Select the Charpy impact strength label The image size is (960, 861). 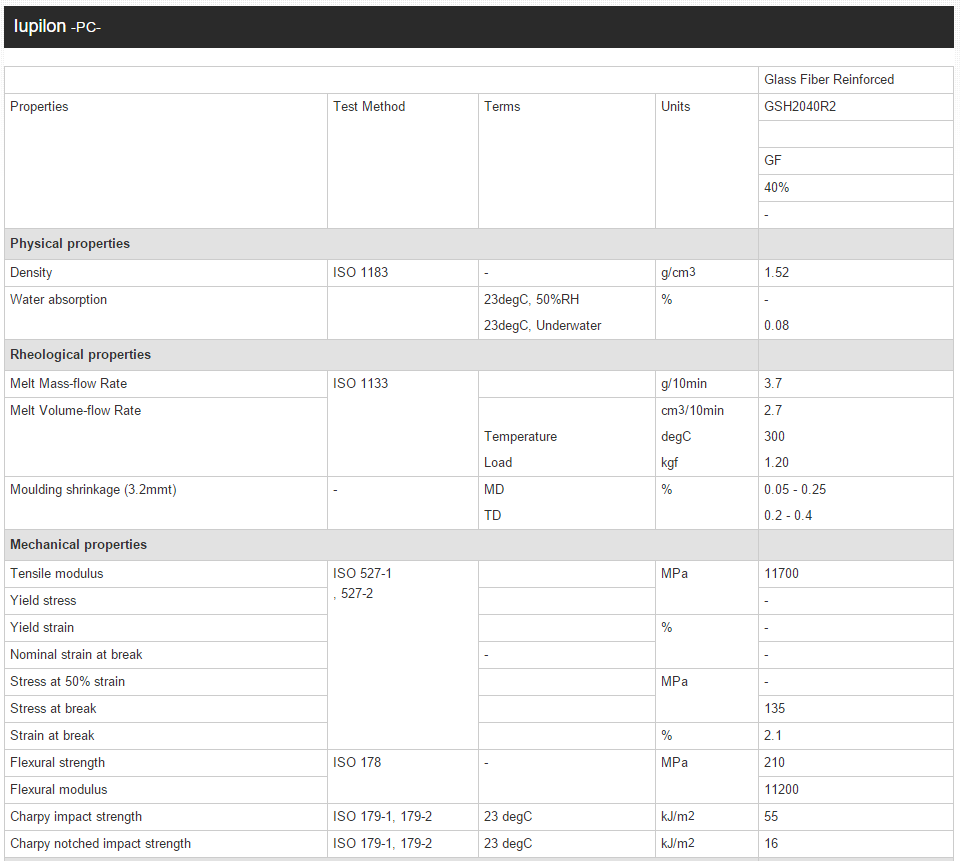click(x=76, y=816)
